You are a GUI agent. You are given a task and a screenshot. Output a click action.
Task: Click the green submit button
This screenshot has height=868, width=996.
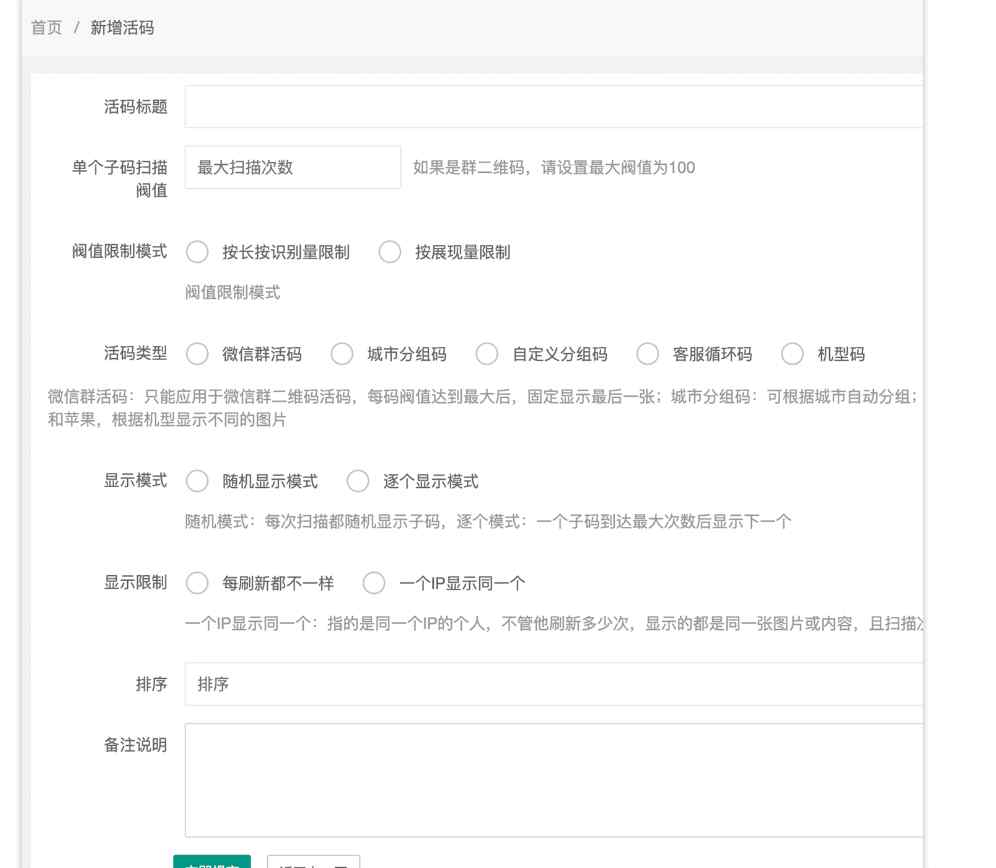(211, 862)
